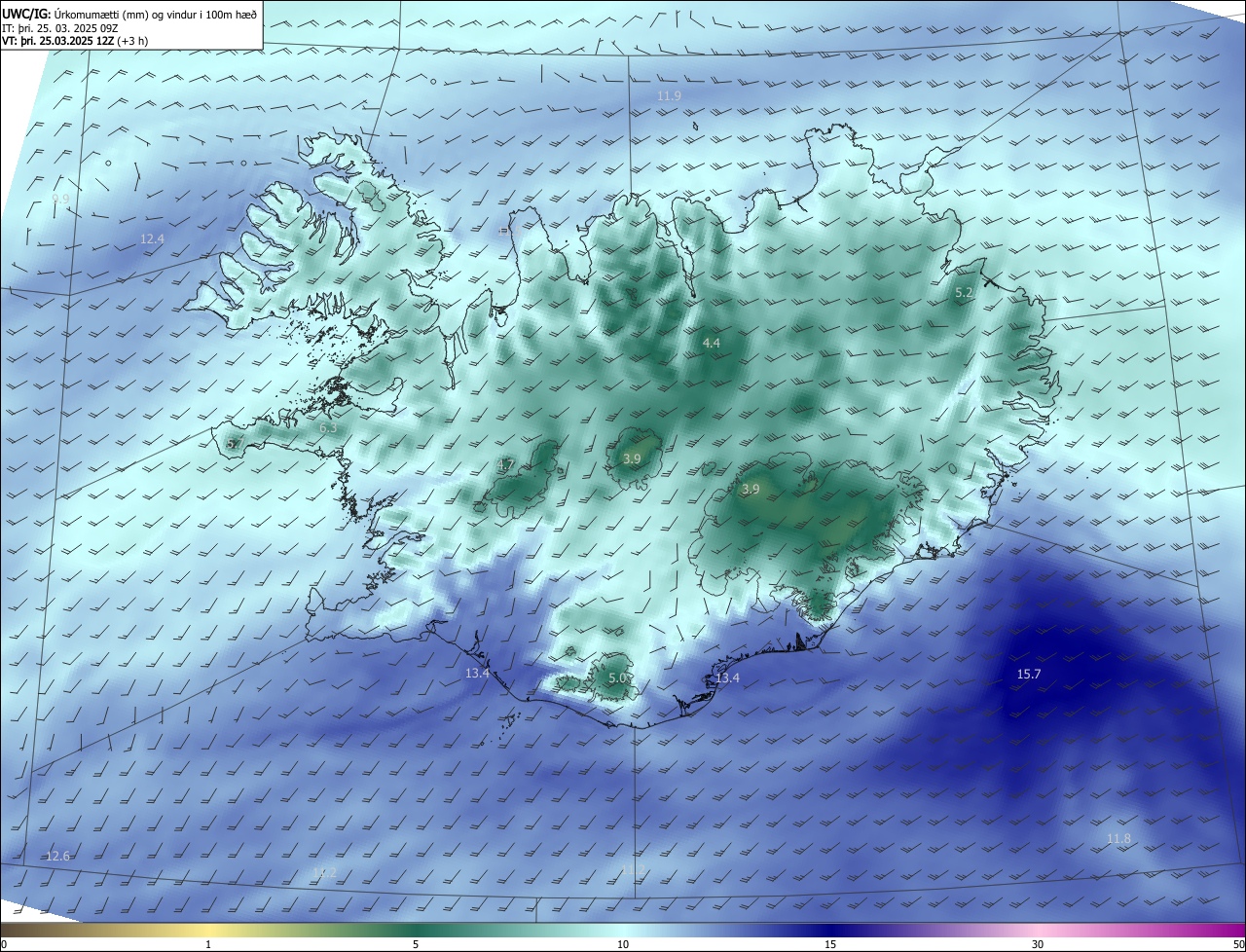Viewport: 1246px width, 952px height.
Task: Click the valid time line 'VT: þri. 25.03.2025 12Z (+3 h)'
Action: pyautogui.click(x=75, y=41)
